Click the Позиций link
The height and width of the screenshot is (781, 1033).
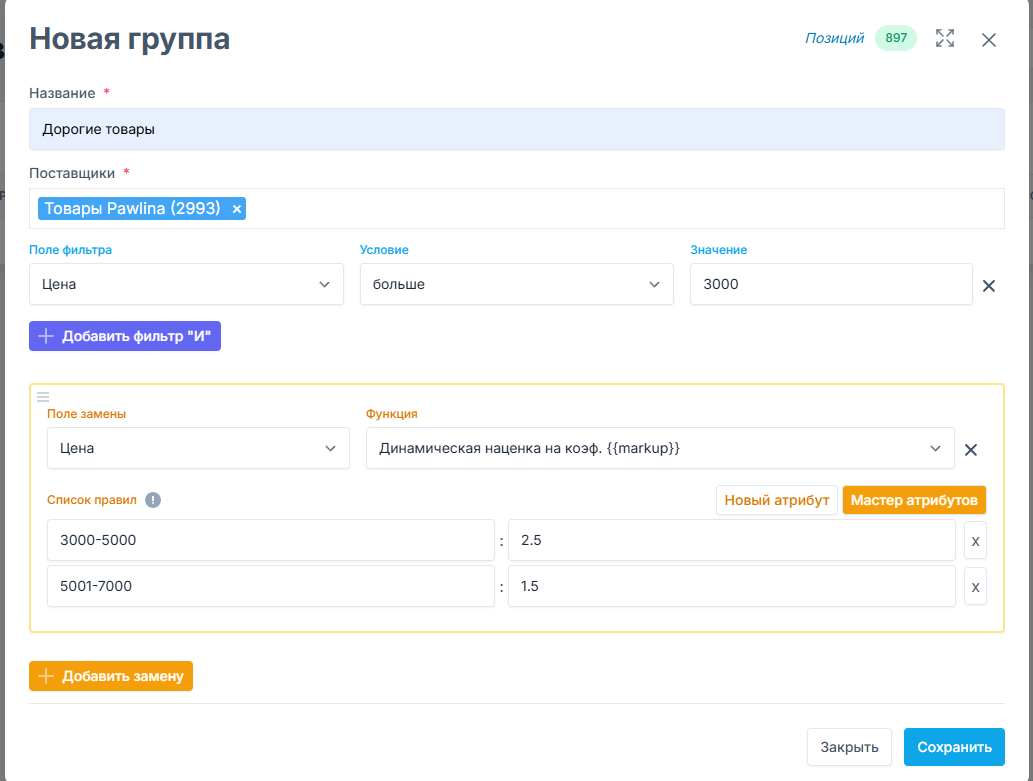(x=834, y=39)
